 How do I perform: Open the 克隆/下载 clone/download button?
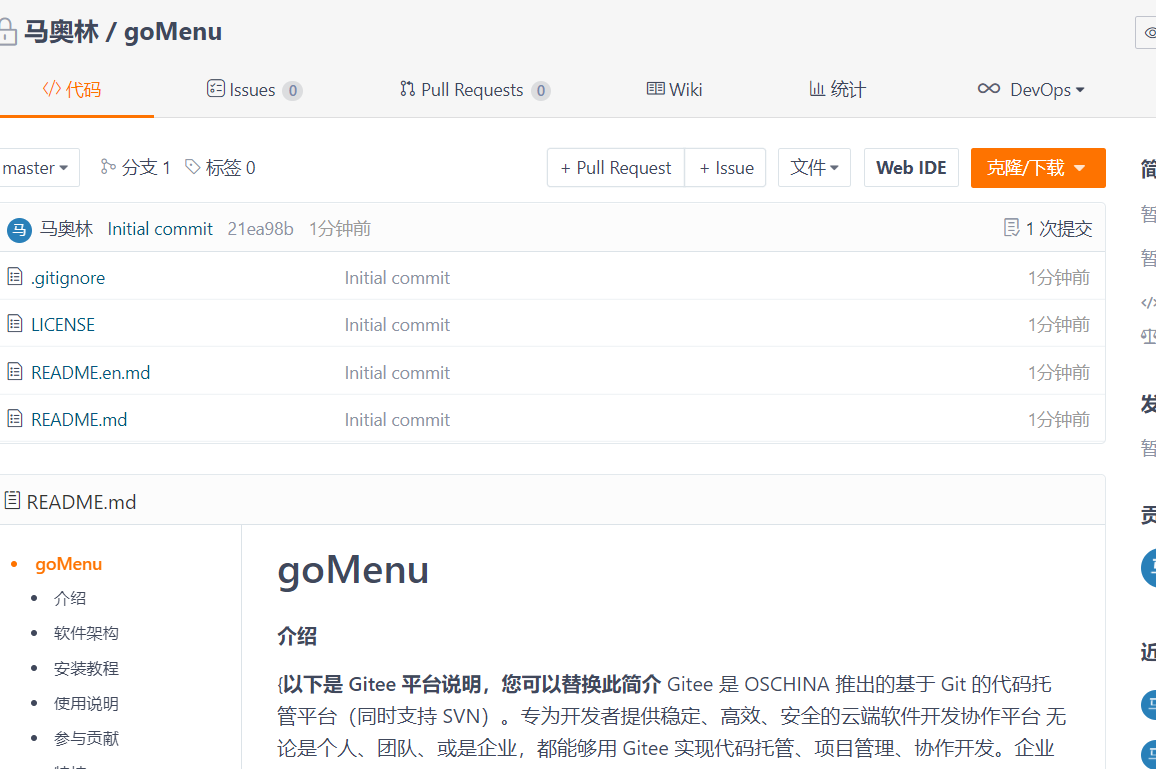pos(1037,168)
